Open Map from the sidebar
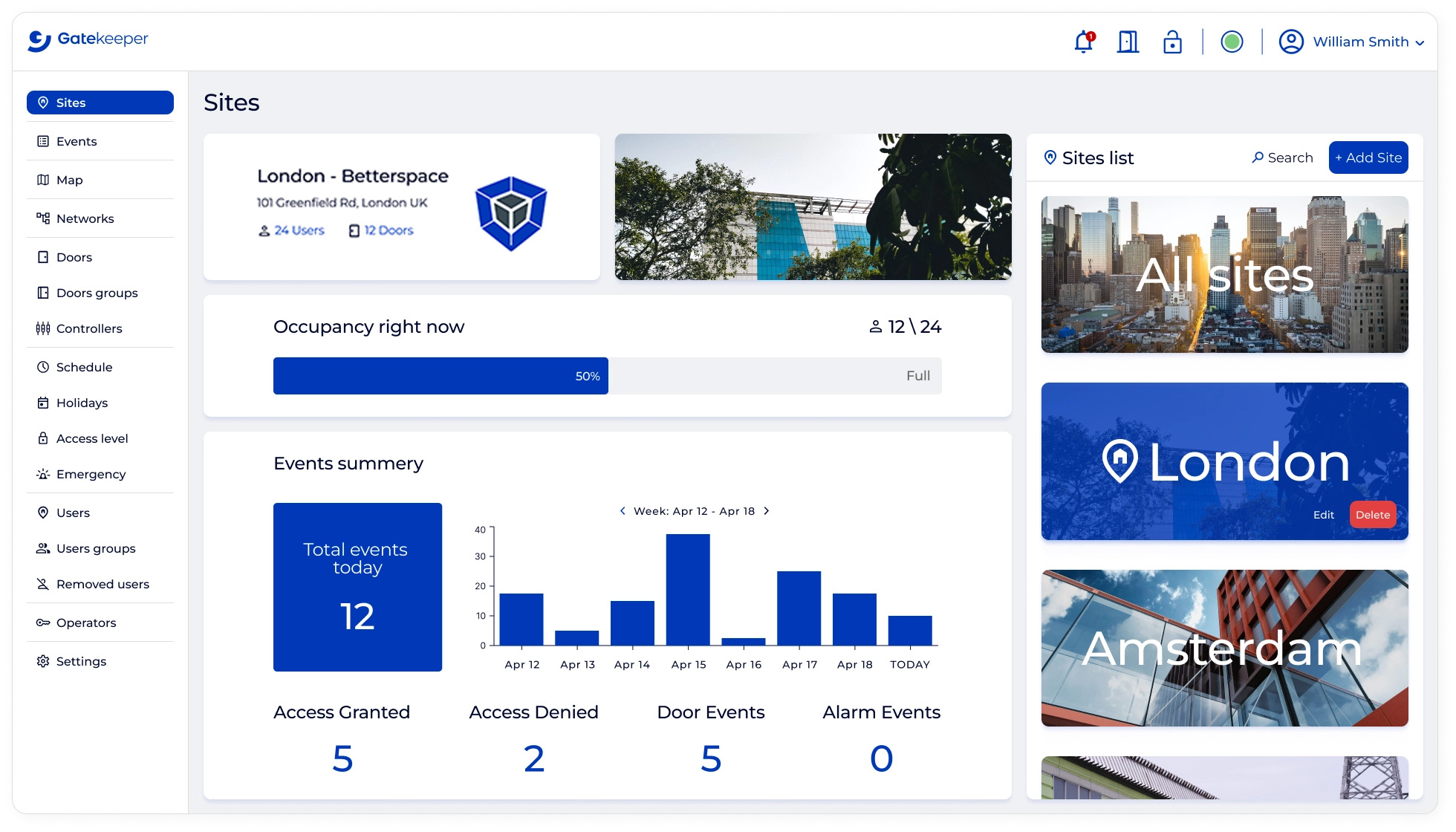Viewport: 1456px width, 832px height. point(69,180)
